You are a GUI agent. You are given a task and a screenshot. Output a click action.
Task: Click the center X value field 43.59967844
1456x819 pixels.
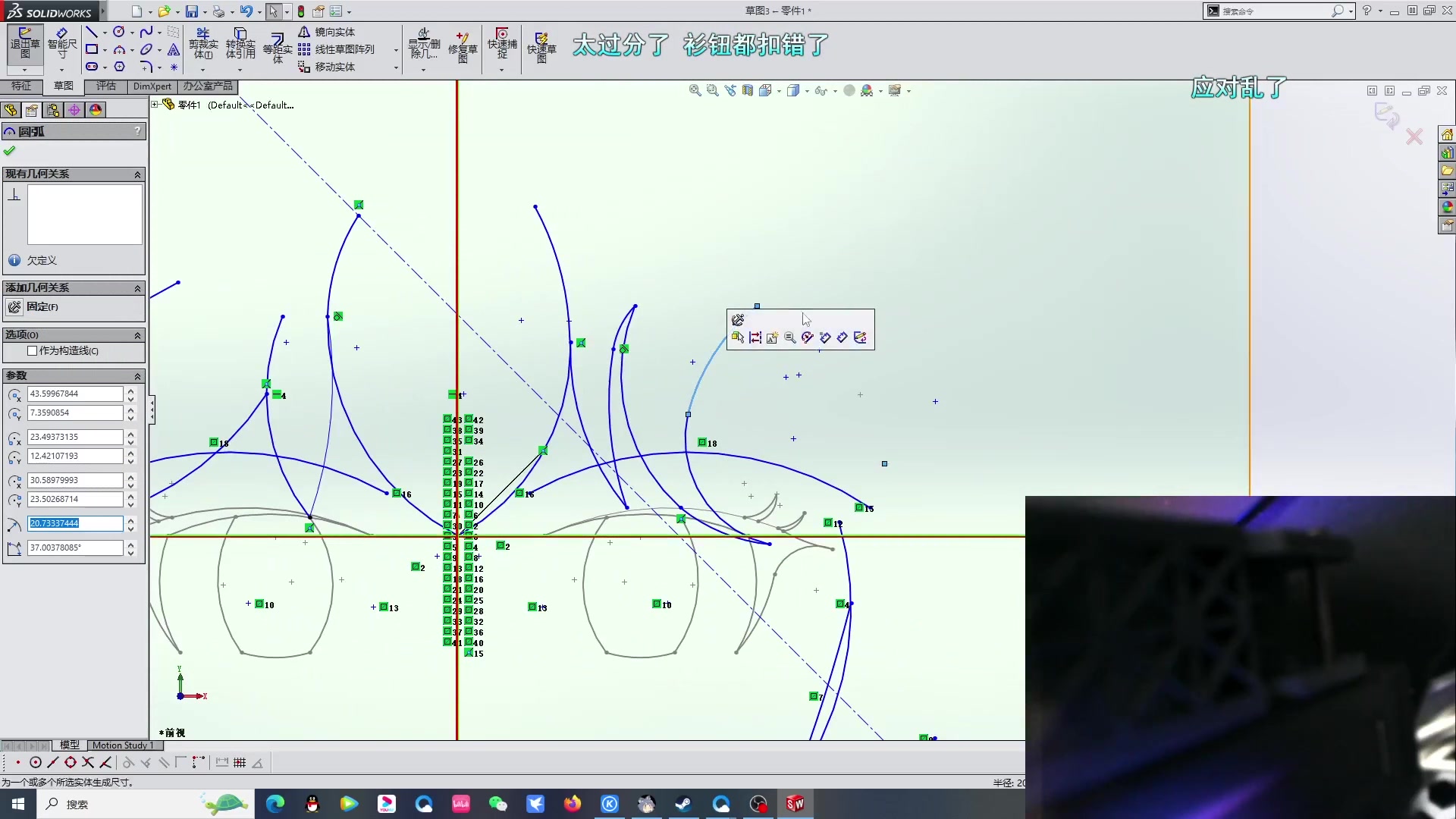tap(74, 394)
